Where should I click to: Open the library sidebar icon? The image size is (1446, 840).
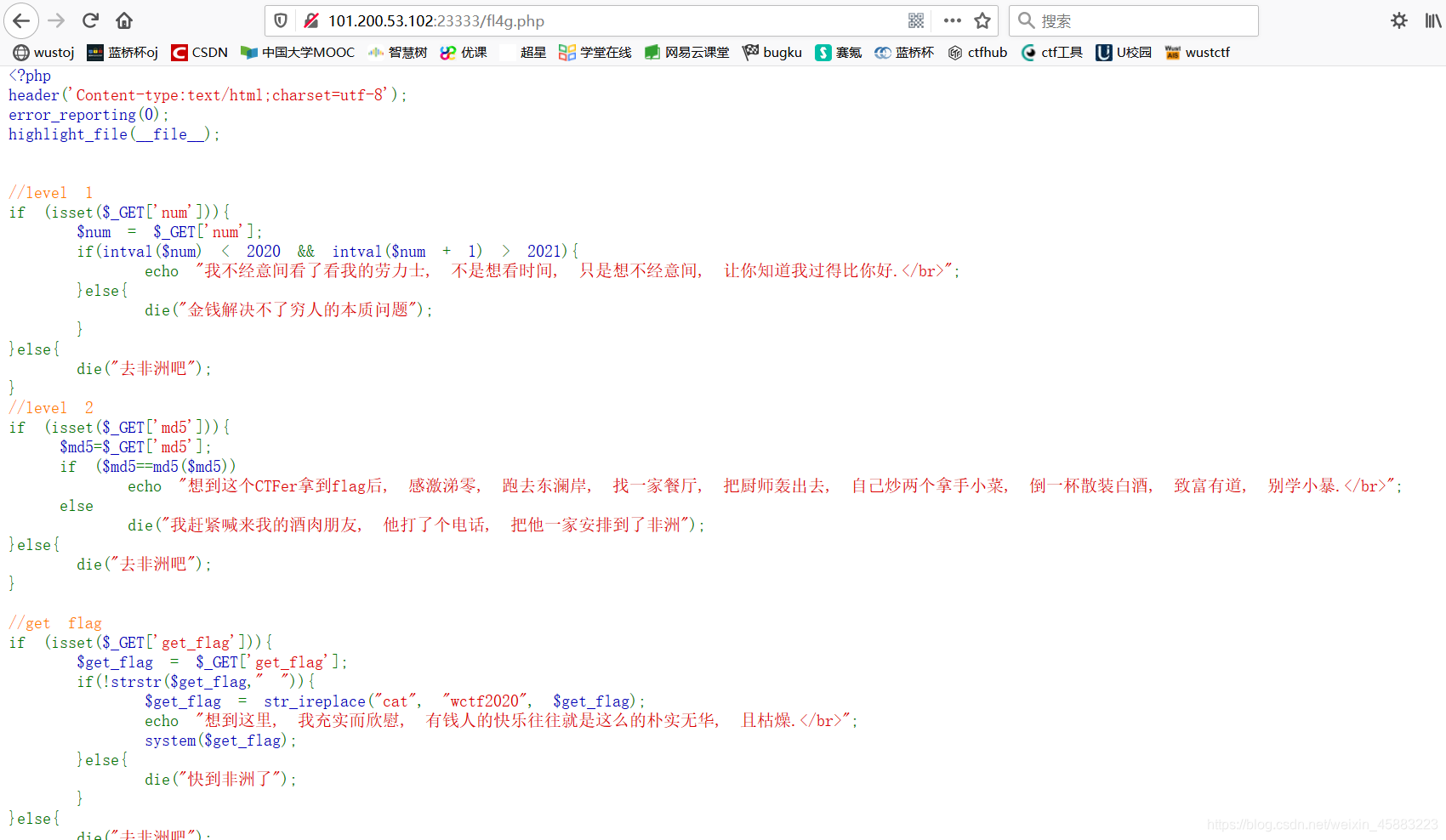[1433, 20]
